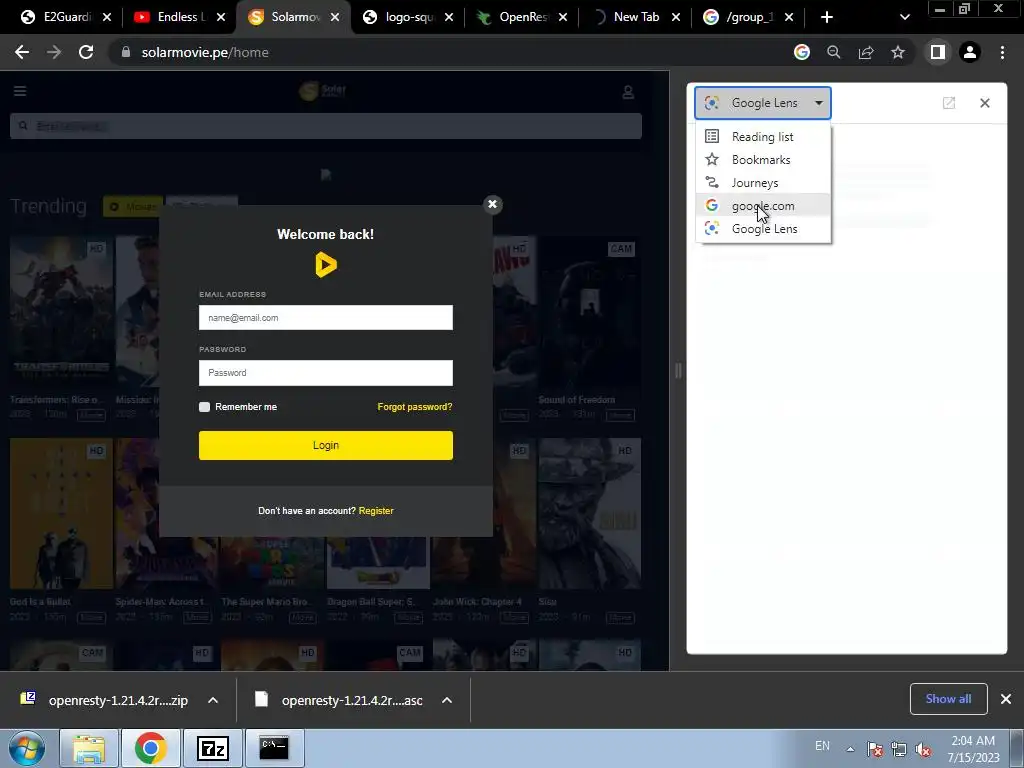Select Reading list from the dropdown
The width and height of the screenshot is (1024, 768).
click(763, 136)
